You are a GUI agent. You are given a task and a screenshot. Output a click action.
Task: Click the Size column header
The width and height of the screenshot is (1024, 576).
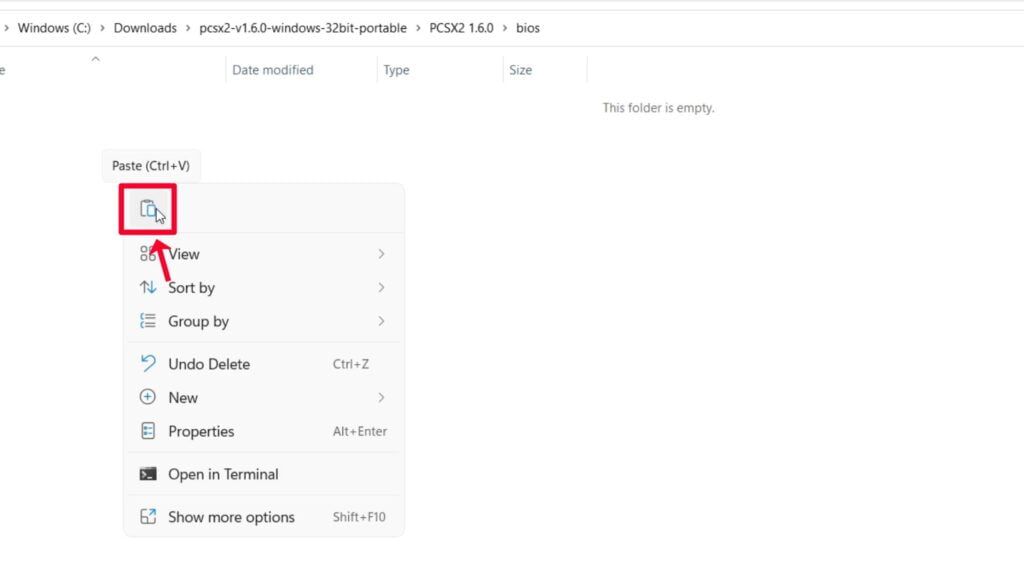click(x=521, y=70)
